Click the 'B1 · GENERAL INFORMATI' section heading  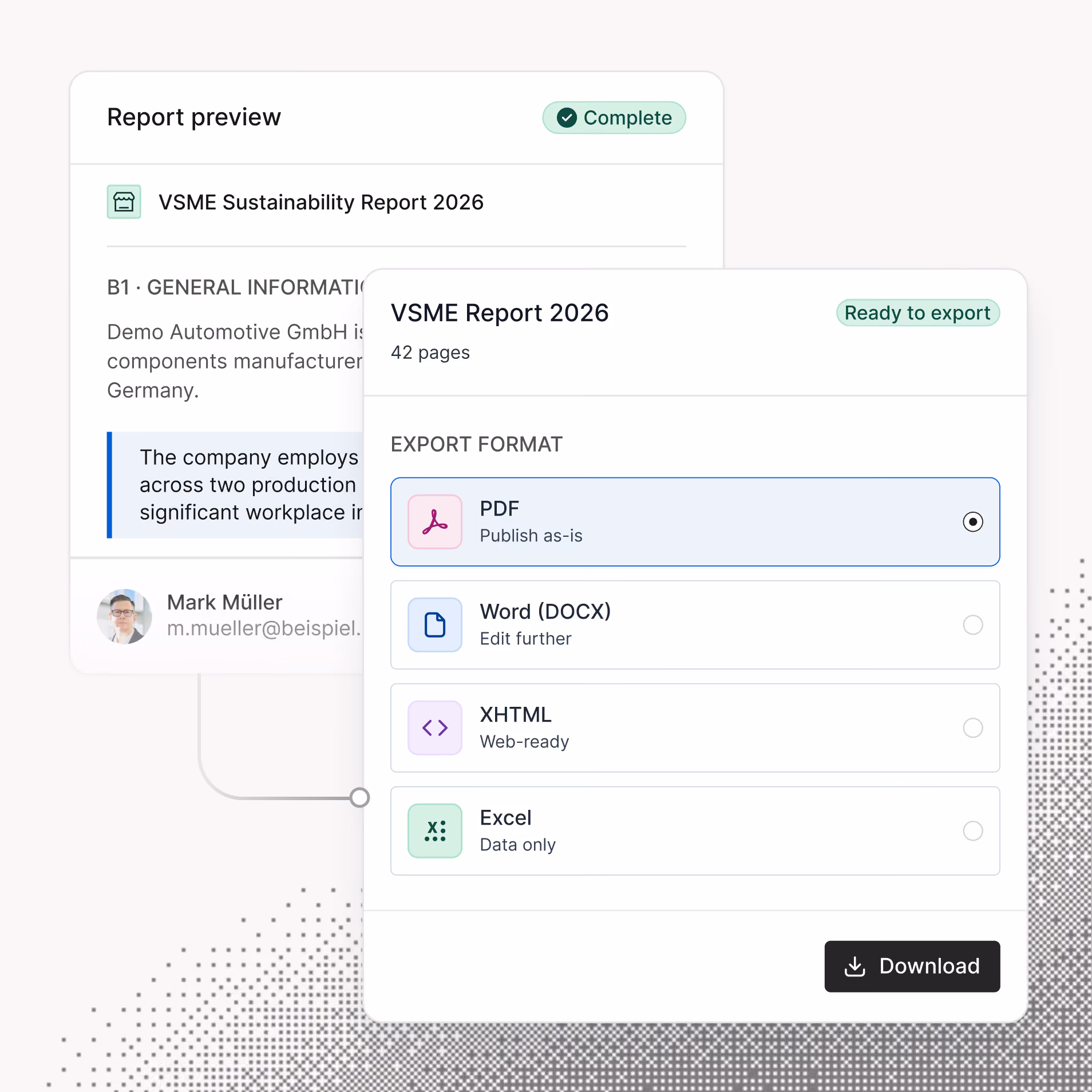(x=235, y=287)
